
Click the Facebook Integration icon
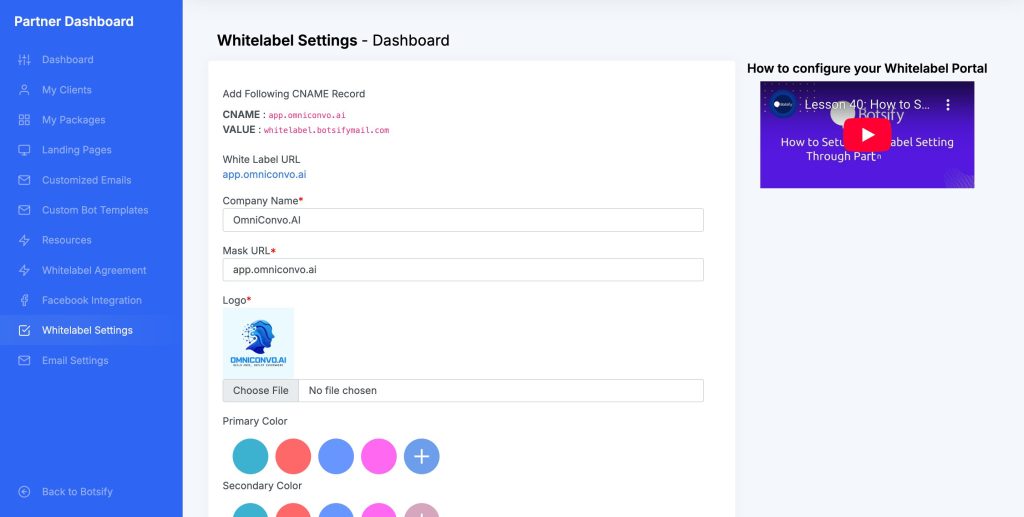24,300
